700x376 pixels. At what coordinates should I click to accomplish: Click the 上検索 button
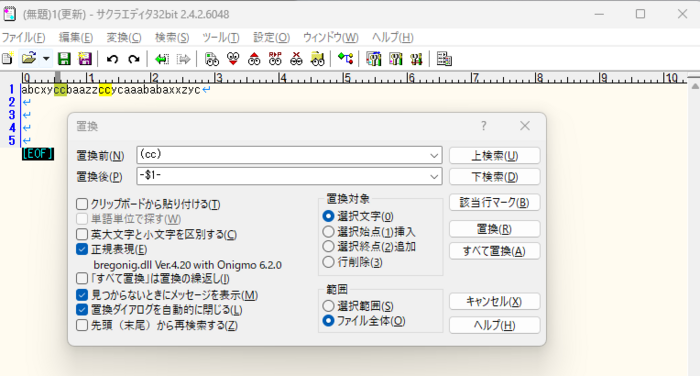495,155
